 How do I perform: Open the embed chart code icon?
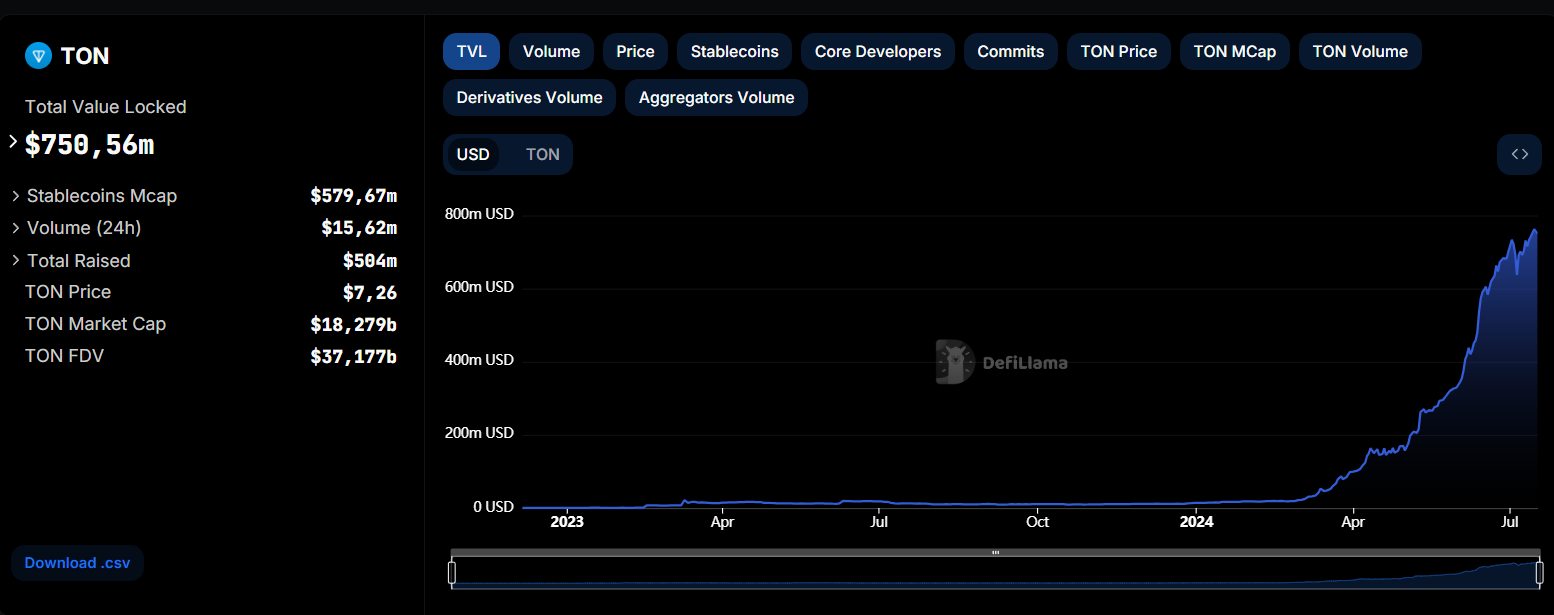pos(1519,154)
